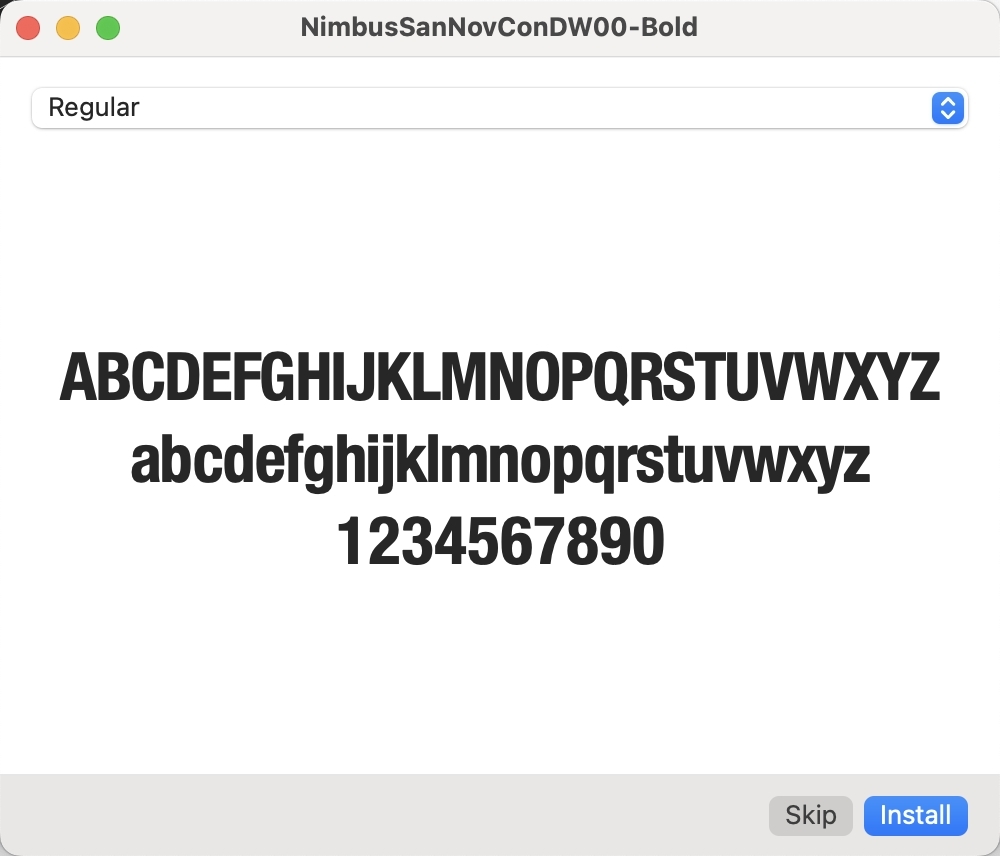Open the Regular font style dropdown
Viewport: 1000px width, 856px height.
tap(498, 108)
